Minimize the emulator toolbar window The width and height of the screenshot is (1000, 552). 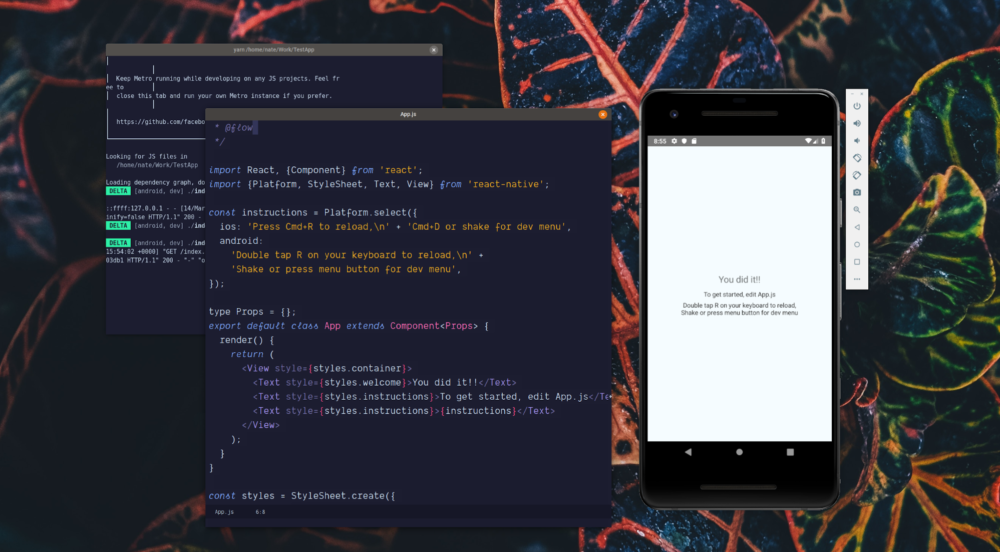[852, 94]
